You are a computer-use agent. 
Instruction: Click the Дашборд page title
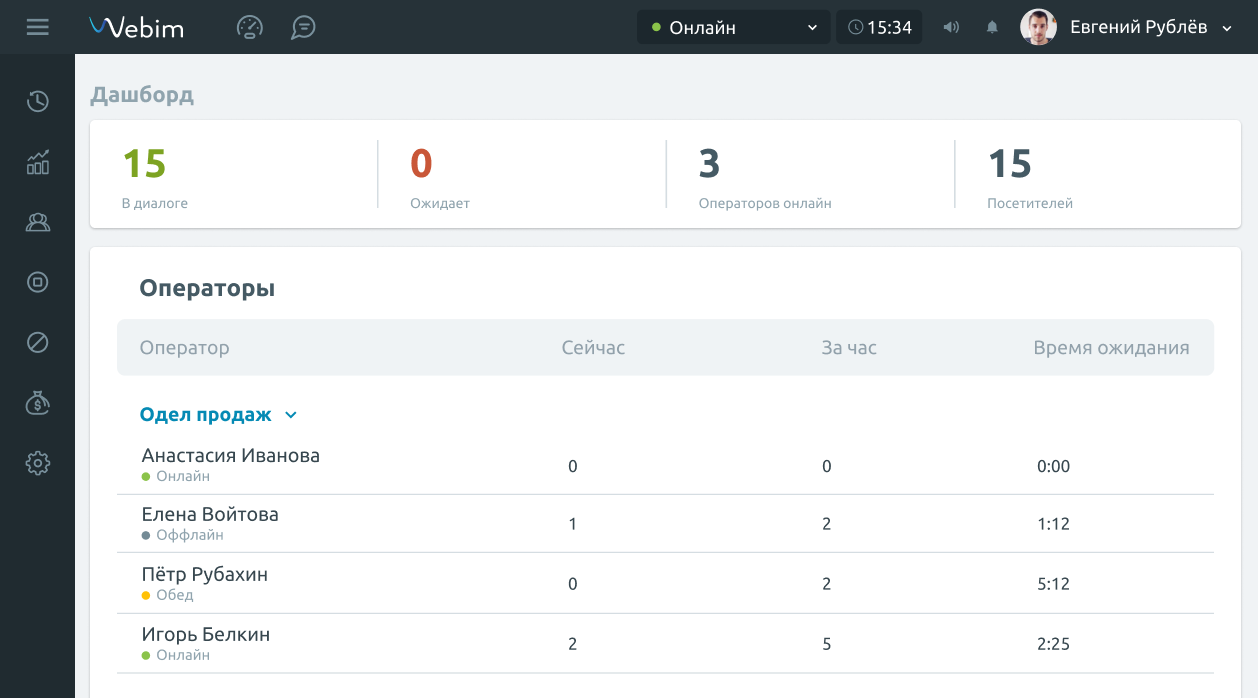pyautogui.click(x=142, y=95)
